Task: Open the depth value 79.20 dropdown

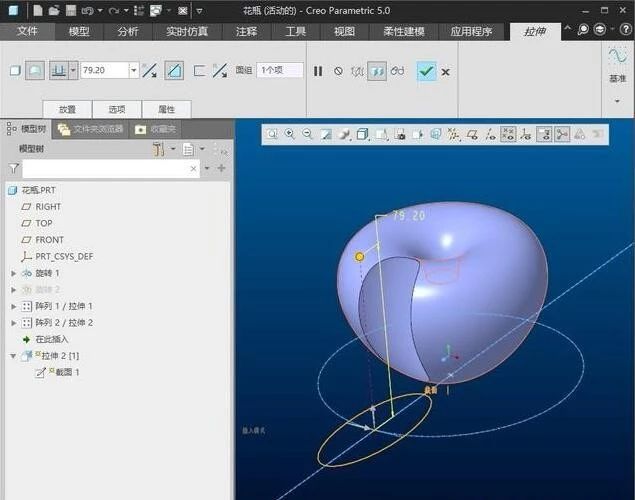Action: 134,71
